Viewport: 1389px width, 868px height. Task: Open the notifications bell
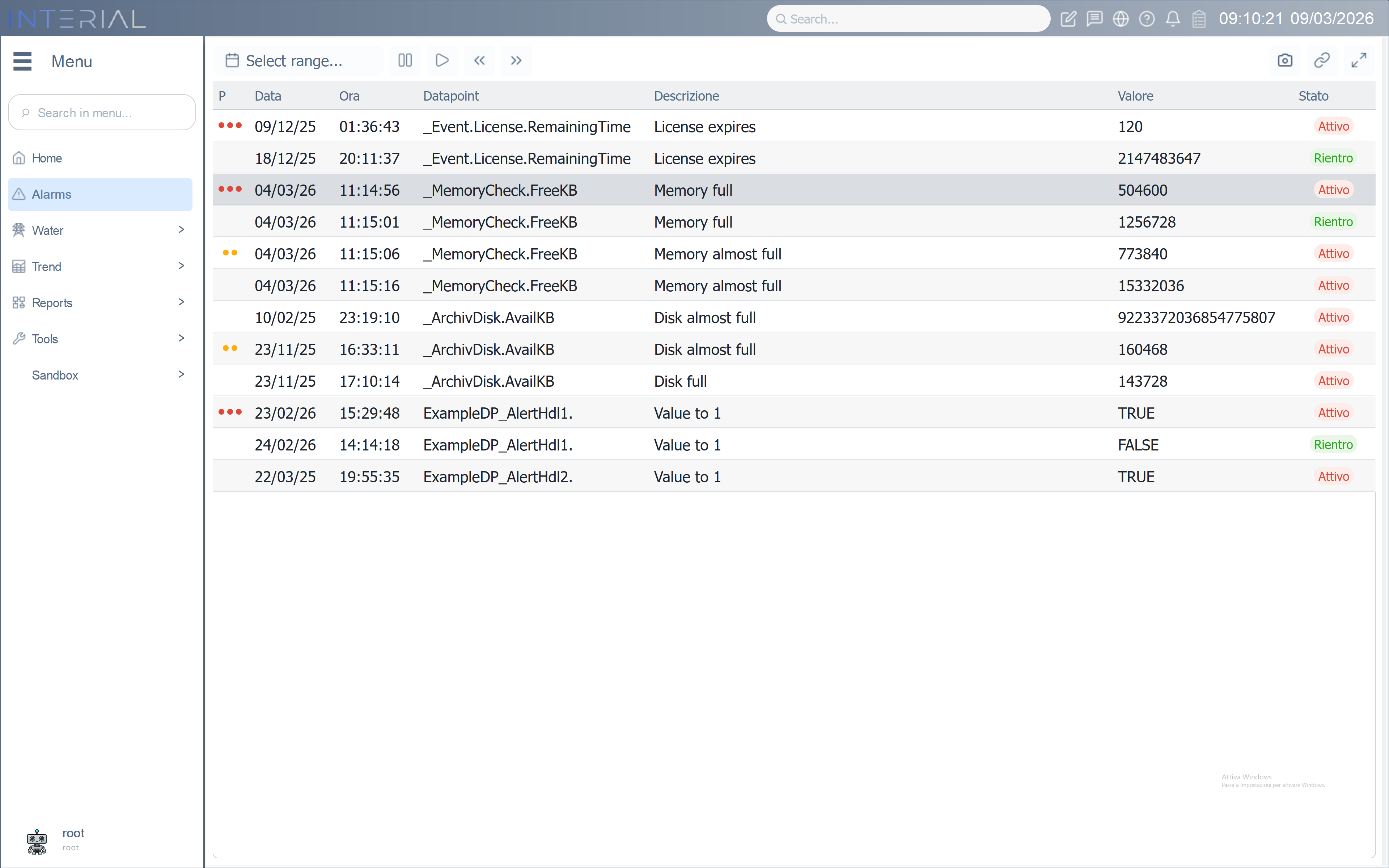(1173, 19)
